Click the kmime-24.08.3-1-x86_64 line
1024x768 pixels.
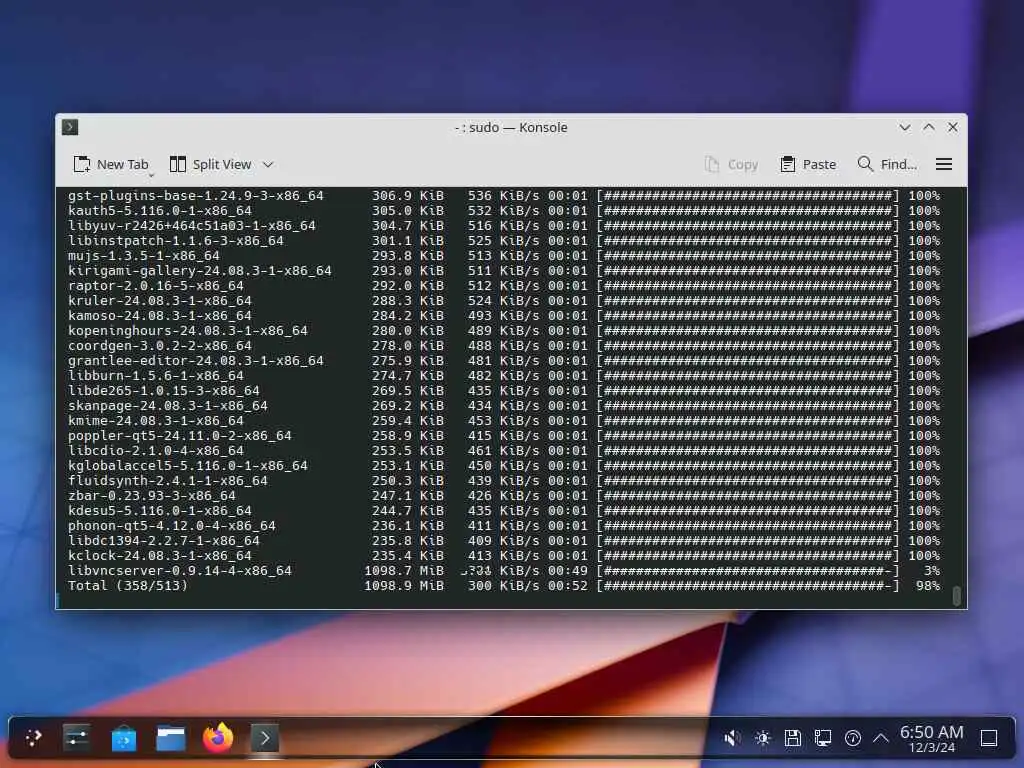point(504,421)
